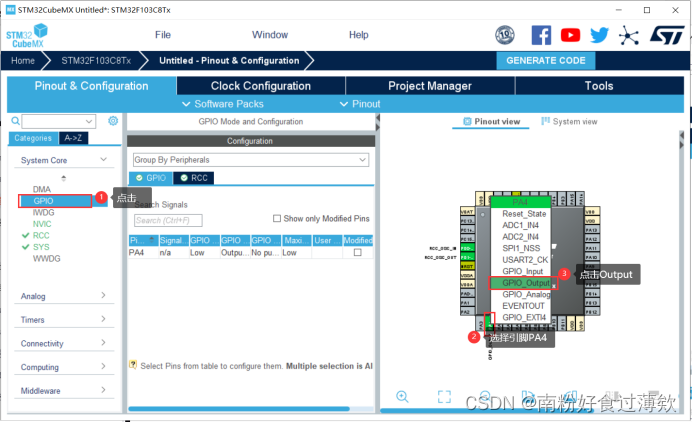
Task: Switch to System view
Action: 569,121
